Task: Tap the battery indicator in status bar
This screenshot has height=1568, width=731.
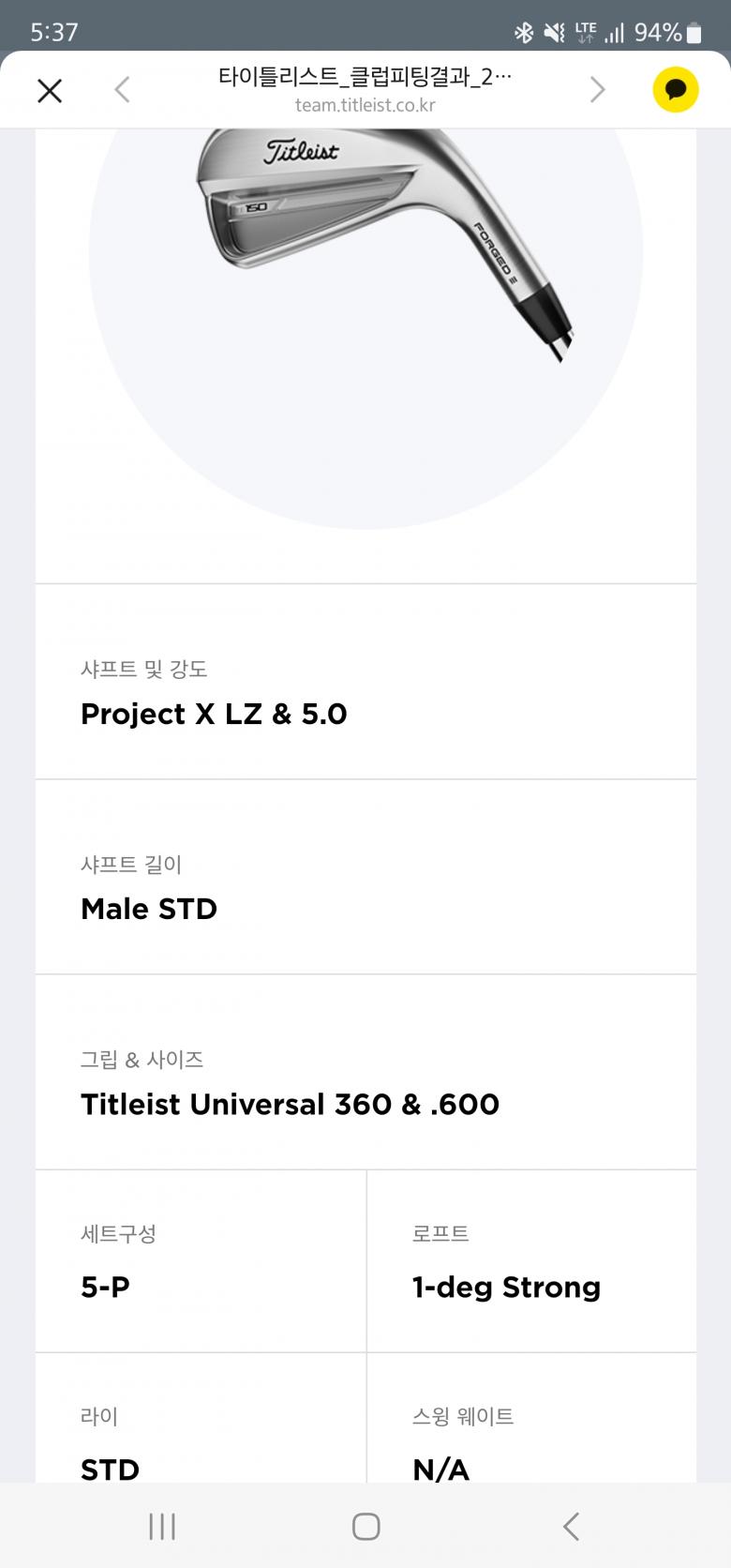Action: point(694,34)
